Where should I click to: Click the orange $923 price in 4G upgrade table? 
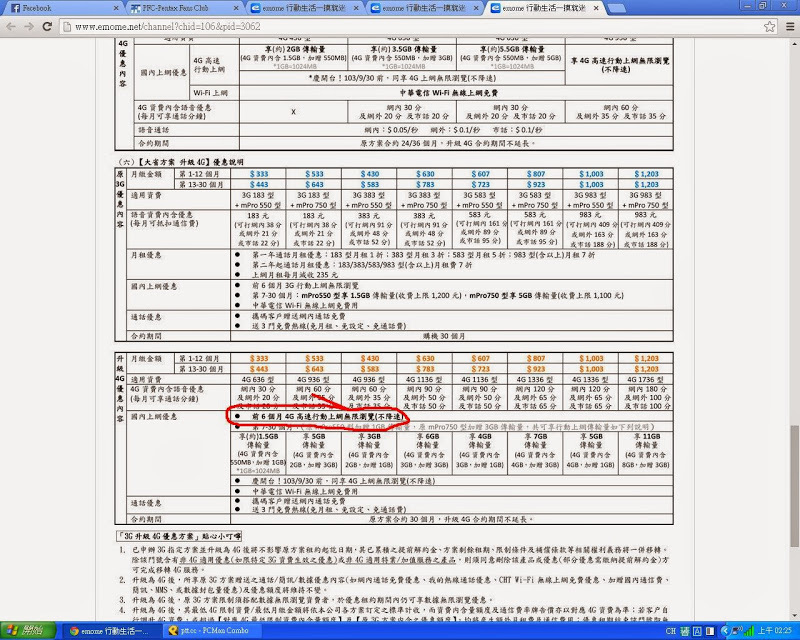(535, 369)
